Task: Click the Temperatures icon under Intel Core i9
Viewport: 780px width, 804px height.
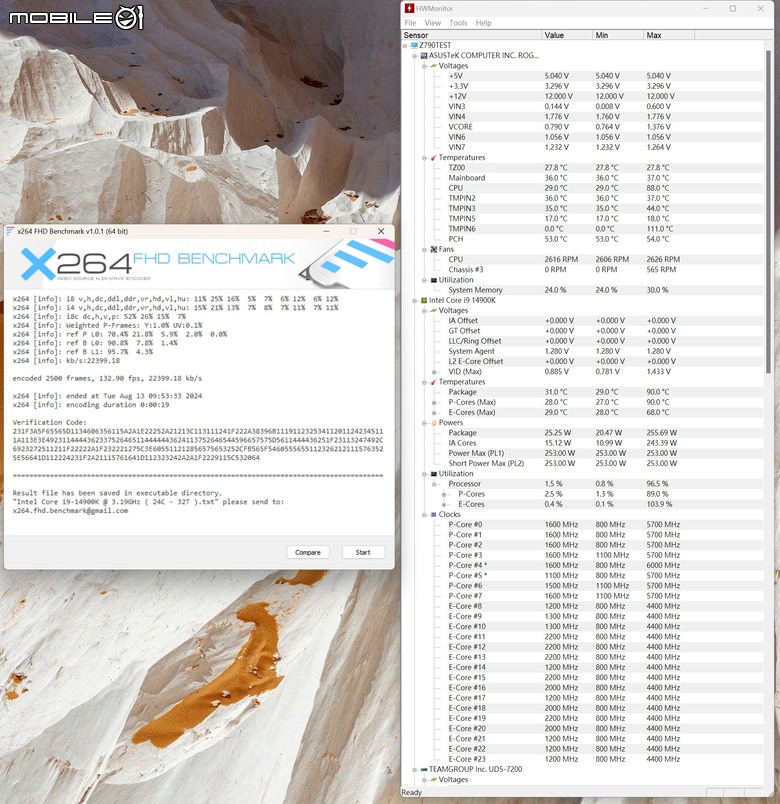Action: (x=434, y=382)
